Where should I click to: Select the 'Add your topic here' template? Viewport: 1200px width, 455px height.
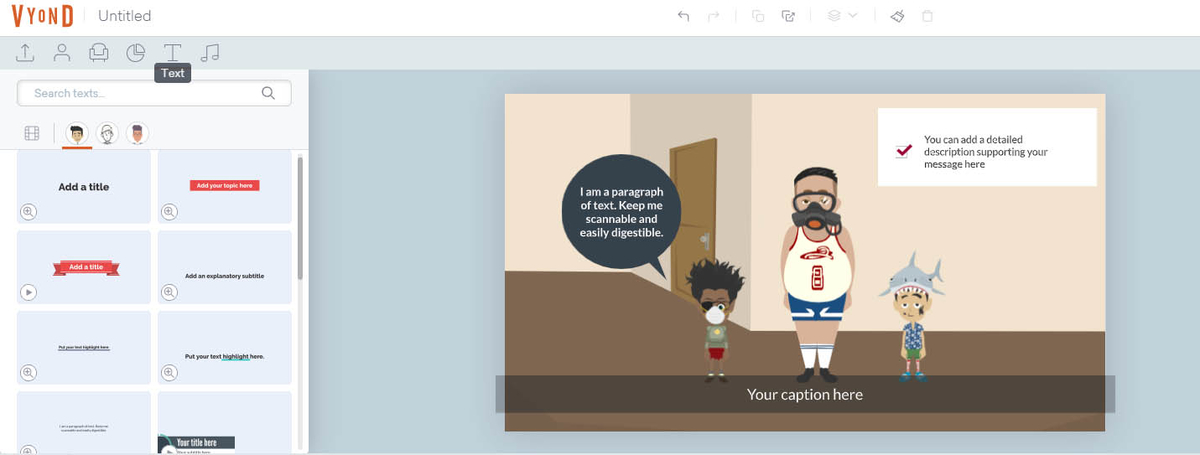pyautogui.click(x=225, y=187)
